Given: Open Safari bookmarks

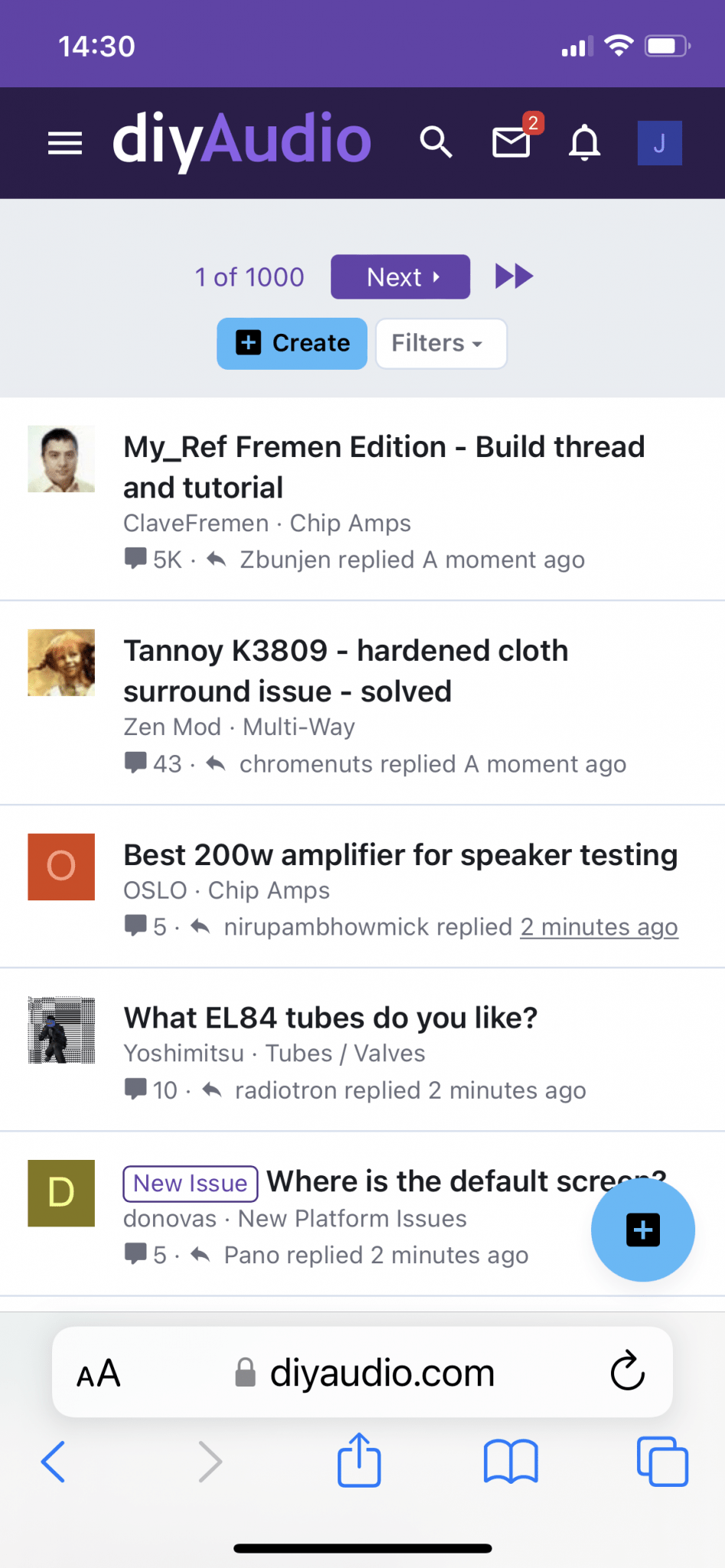Looking at the screenshot, I should click(x=511, y=1461).
